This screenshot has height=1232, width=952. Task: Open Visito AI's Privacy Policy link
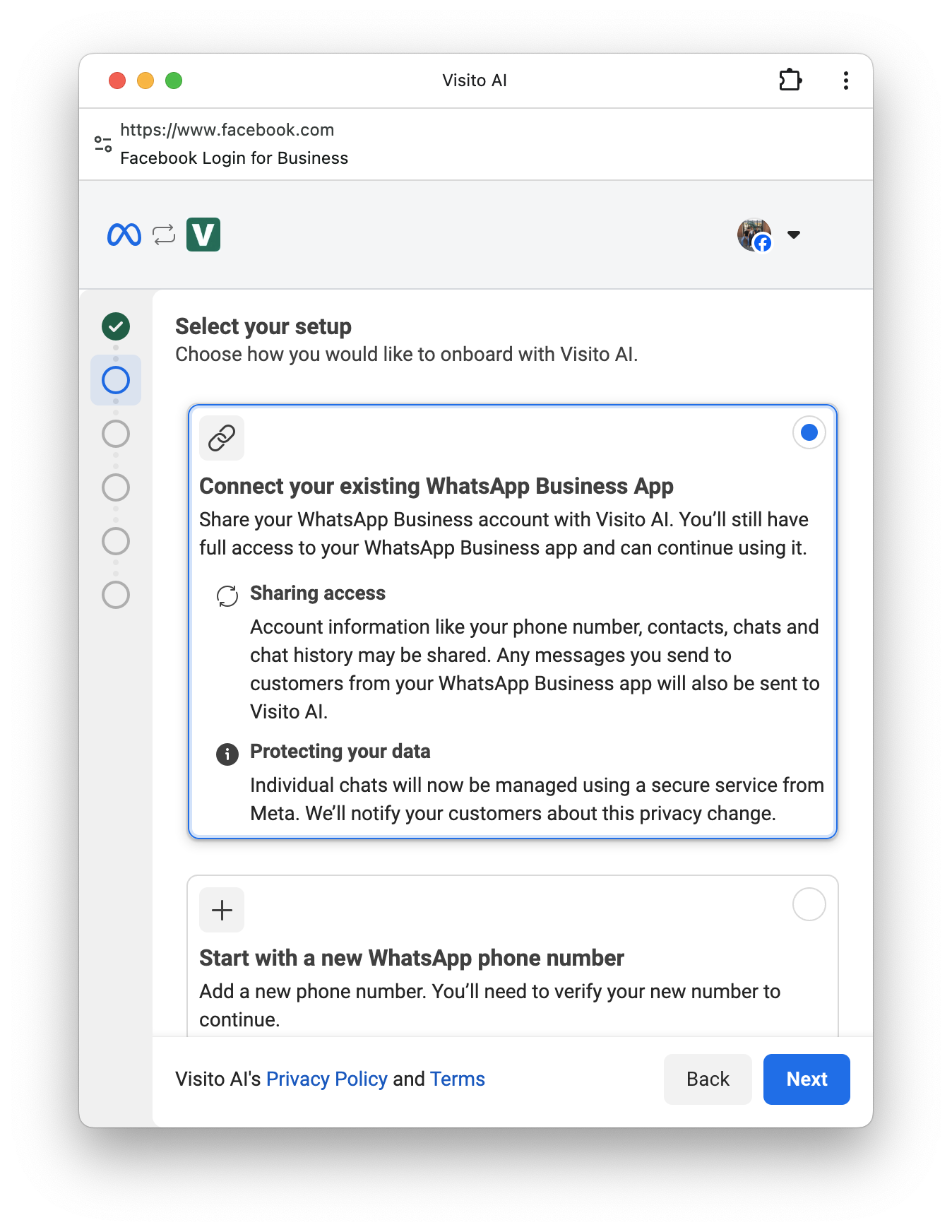(327, 1079)
